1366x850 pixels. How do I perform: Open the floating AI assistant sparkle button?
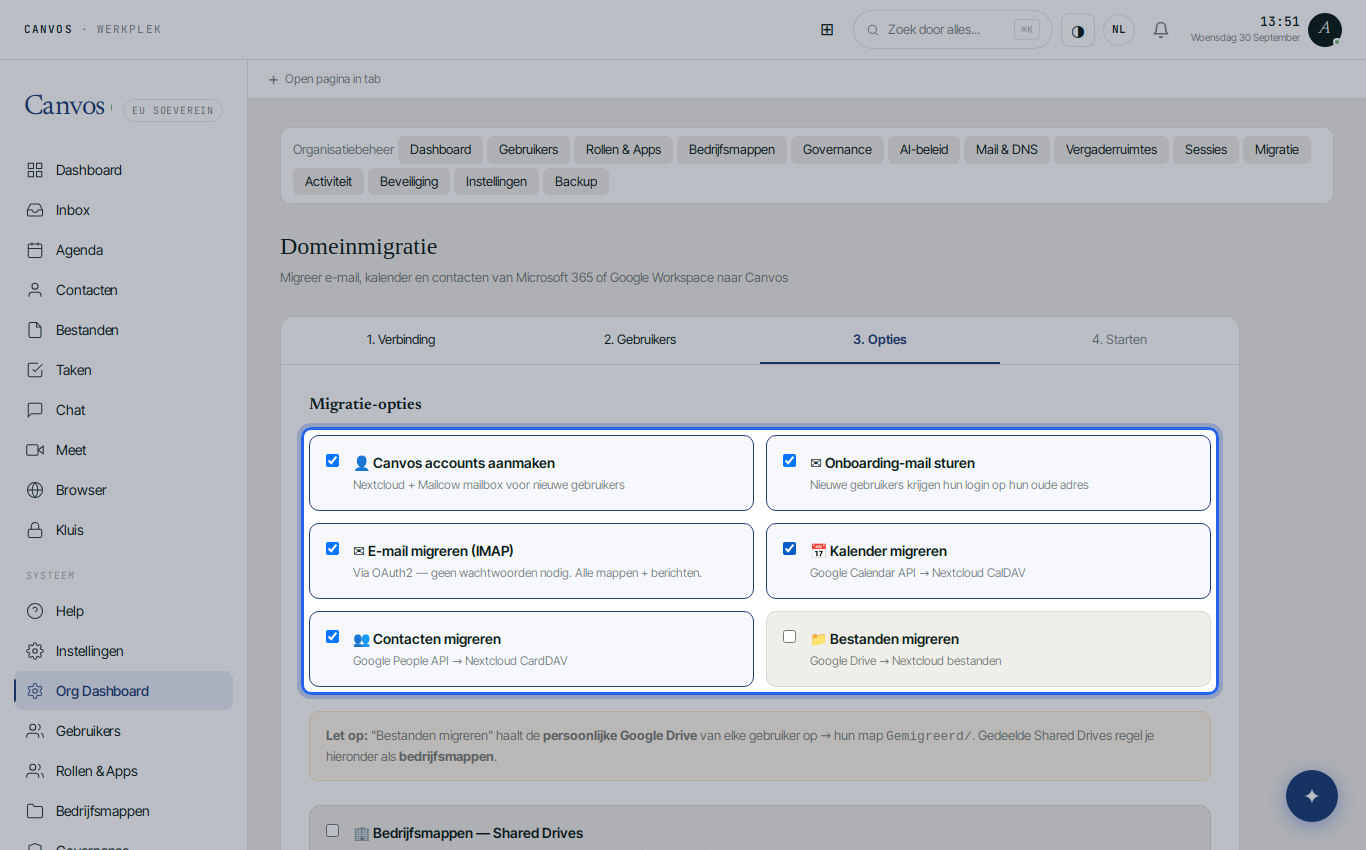tap(1312, 796)
